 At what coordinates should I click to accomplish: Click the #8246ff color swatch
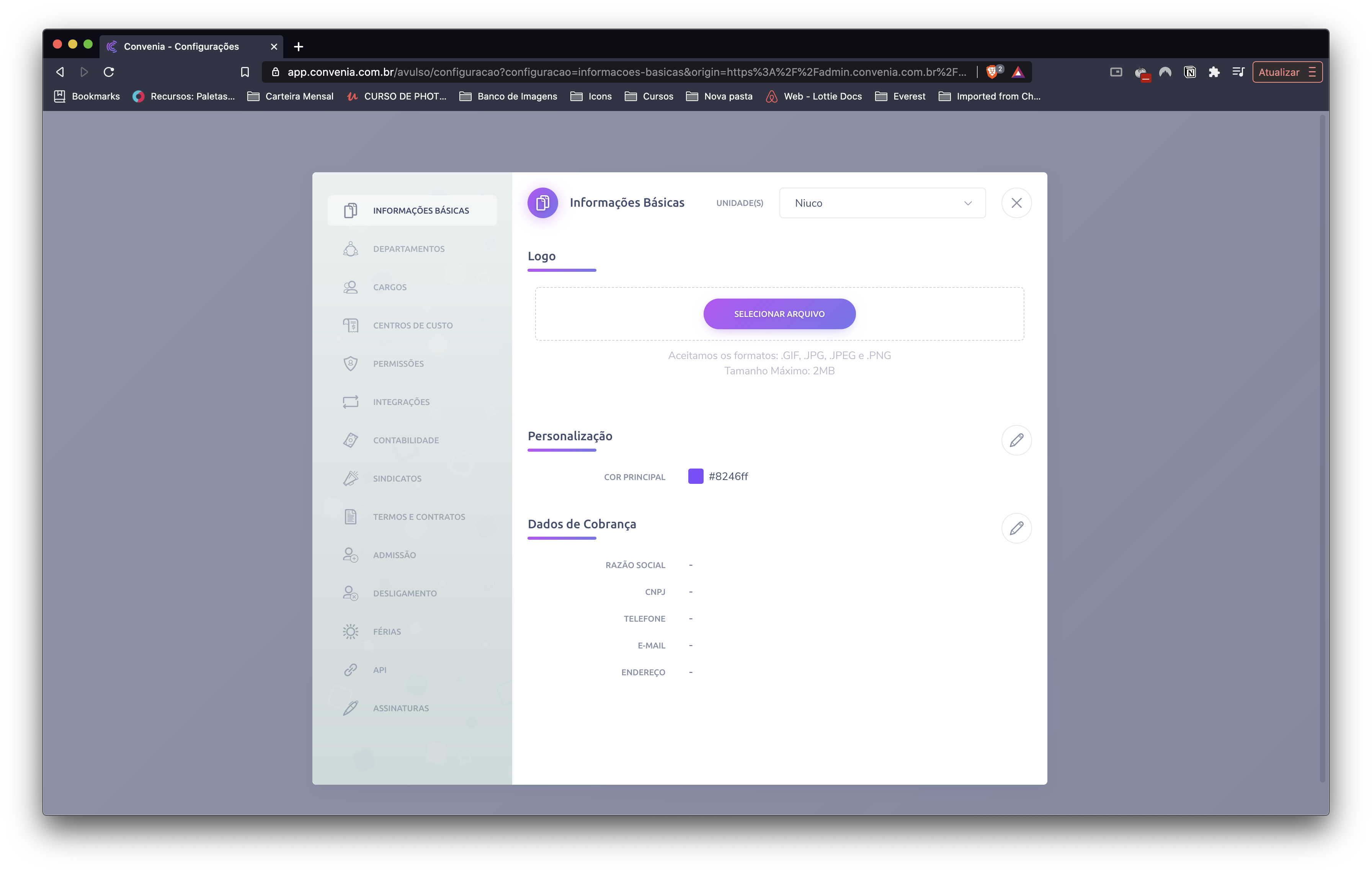click(695, 476)
